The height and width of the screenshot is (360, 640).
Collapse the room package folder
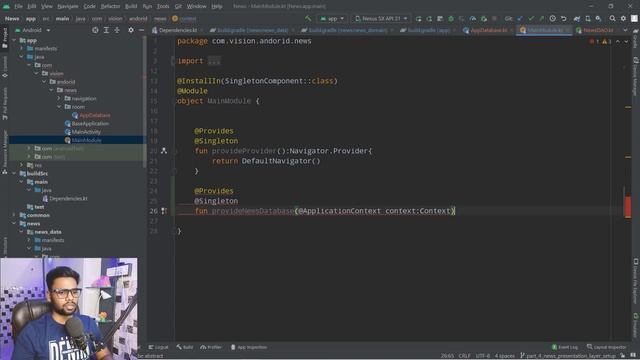tap(59, 107)
